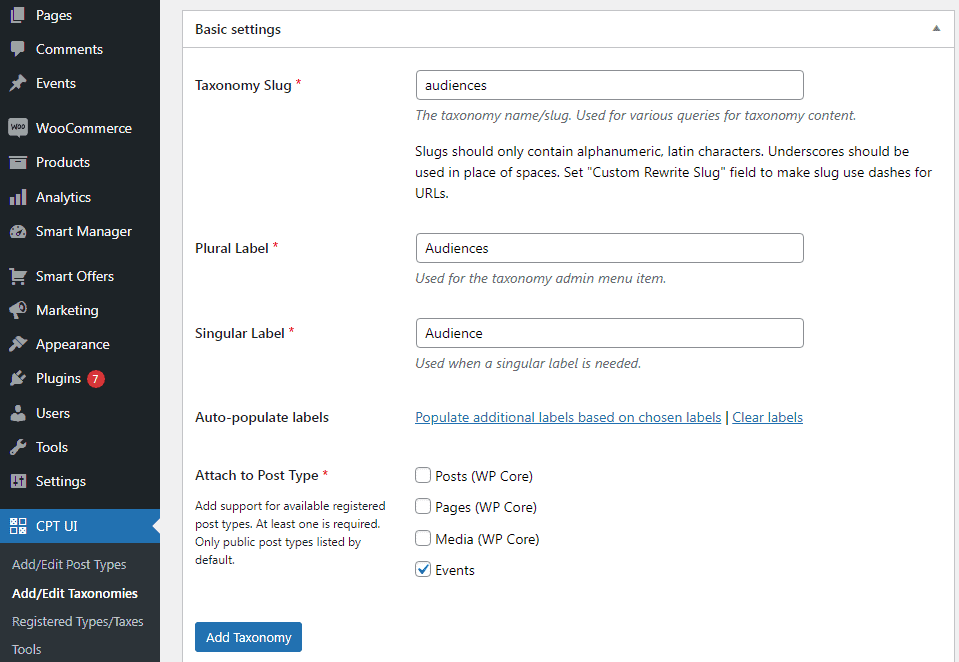Tick the Media (WP Core) checkbox

coord(424,539)
